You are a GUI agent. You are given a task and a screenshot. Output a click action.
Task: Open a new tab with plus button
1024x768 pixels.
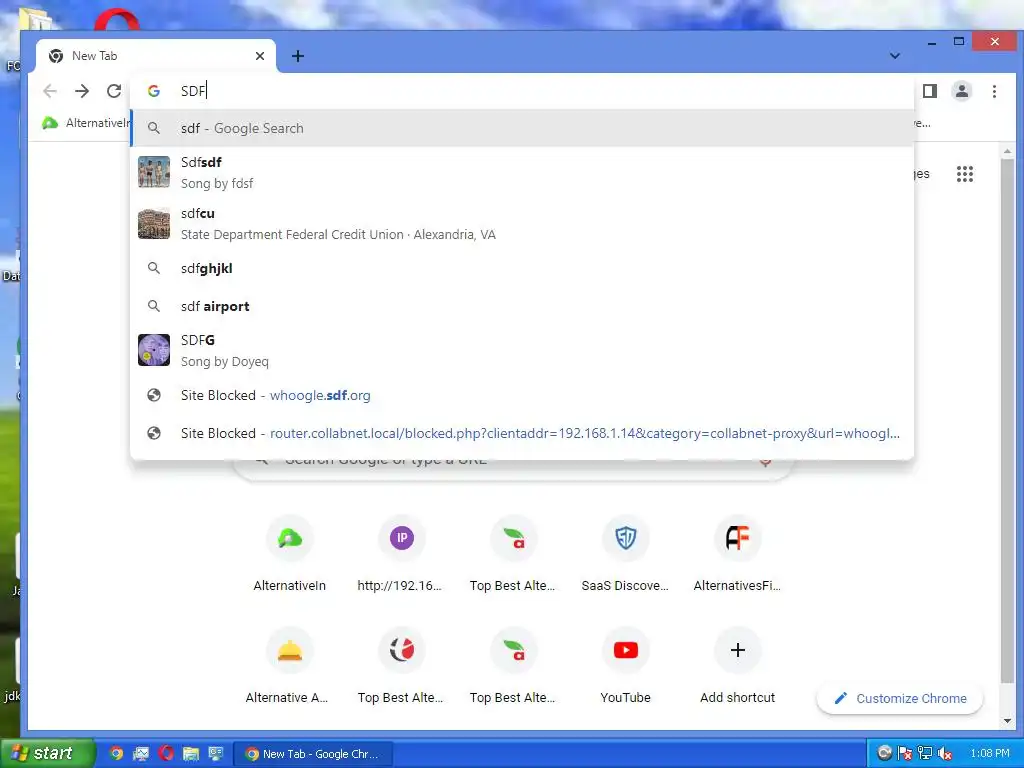[x=298, y=56]
